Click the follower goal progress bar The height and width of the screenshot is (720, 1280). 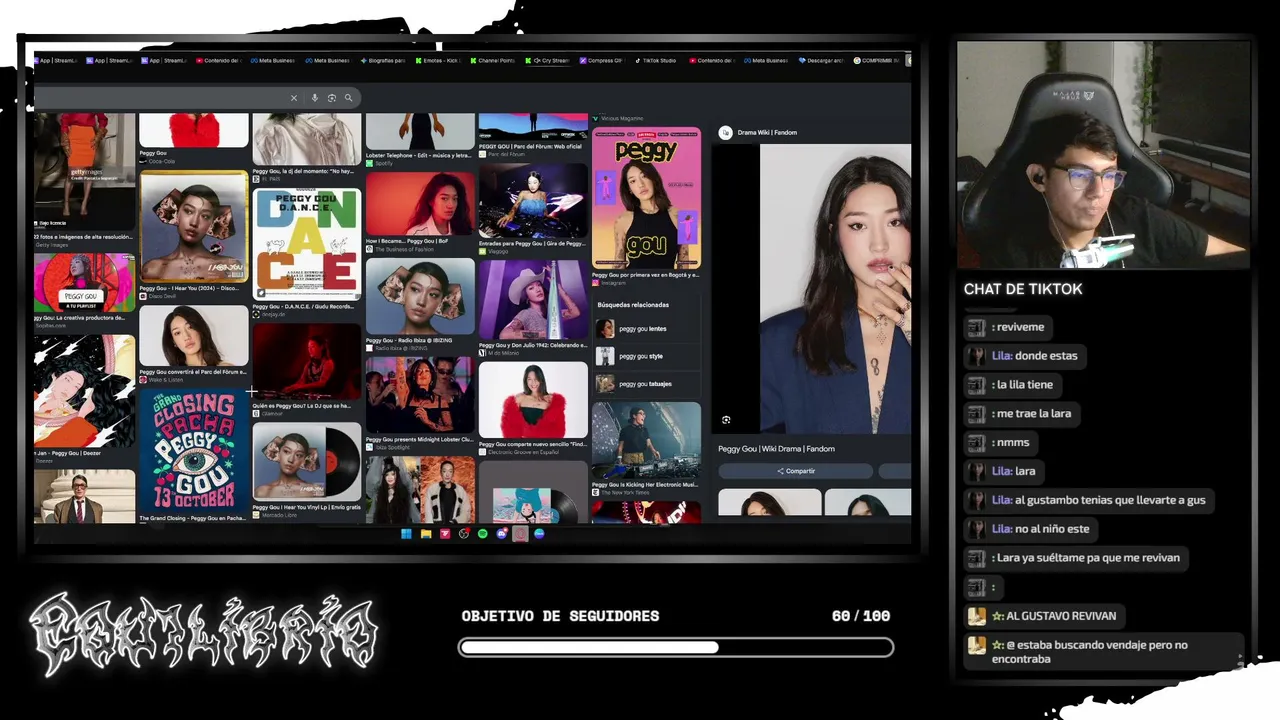tap(676, 647)
